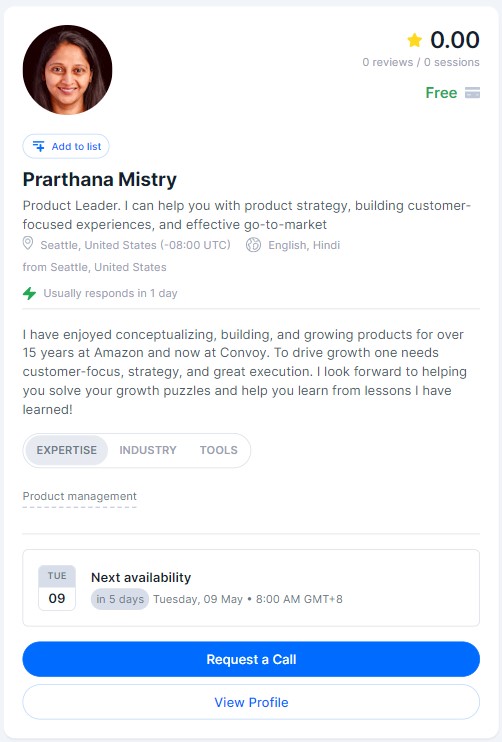Switch to the INDUSTRY tab
Viewport: 502px width, 742px height.
(148, 450)
